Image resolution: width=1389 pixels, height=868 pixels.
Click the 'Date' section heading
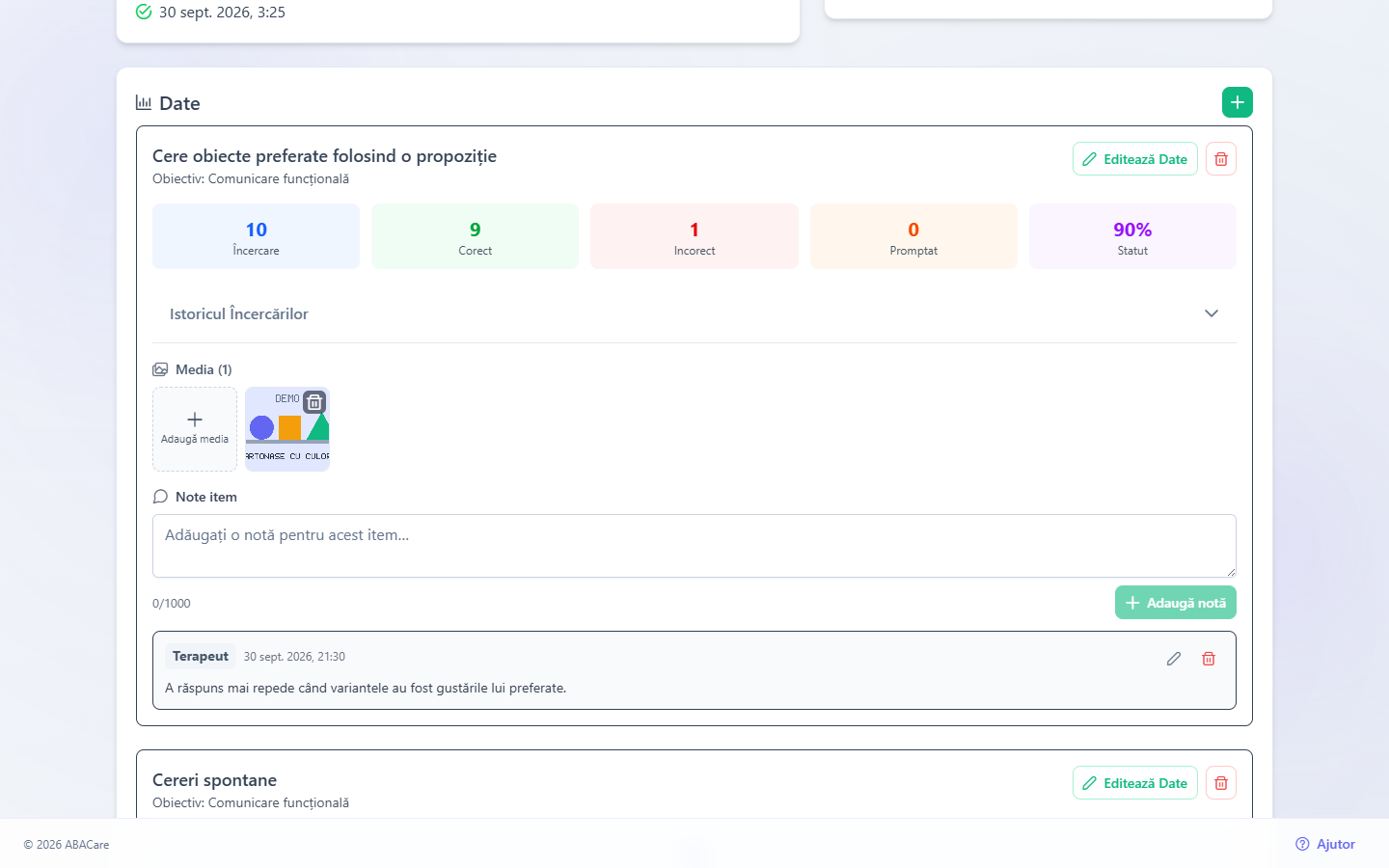(x=179, y=103)
